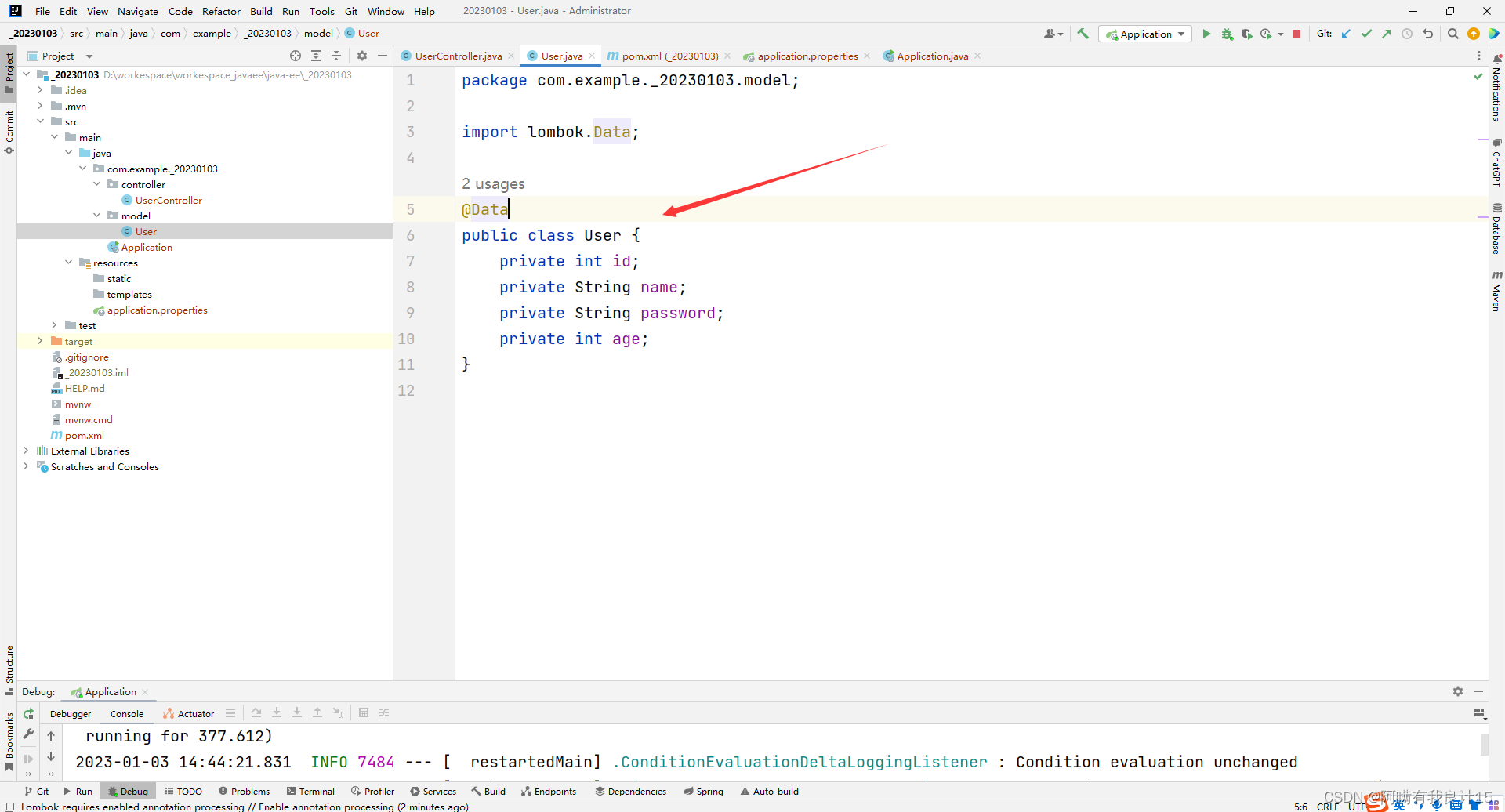Viewport: 1505px width, 812px height.
Task: Rerun Application in the Debug panel
Action: click(28, 714)
